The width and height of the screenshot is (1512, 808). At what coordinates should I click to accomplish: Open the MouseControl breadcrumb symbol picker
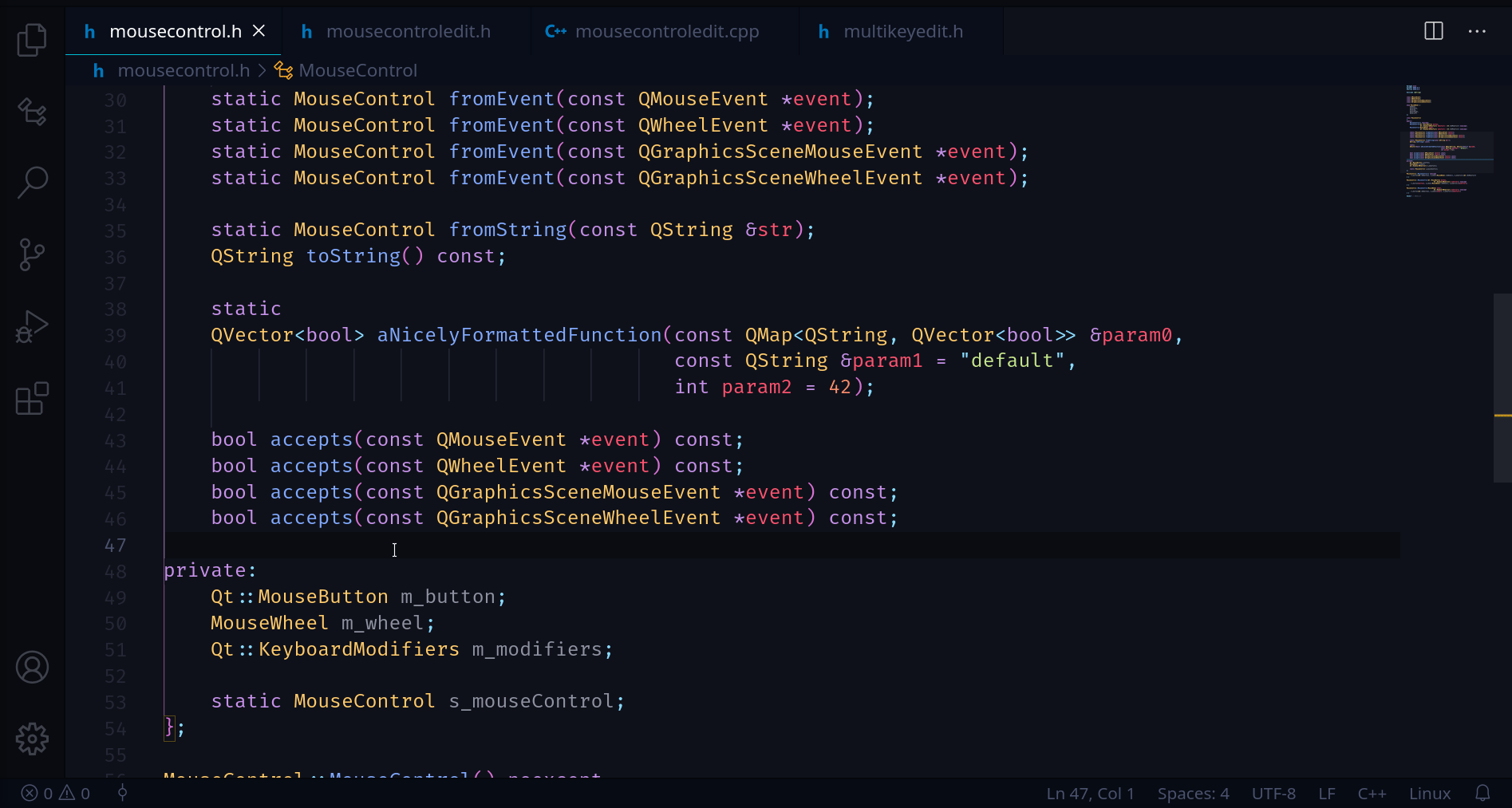click(357, 70)
